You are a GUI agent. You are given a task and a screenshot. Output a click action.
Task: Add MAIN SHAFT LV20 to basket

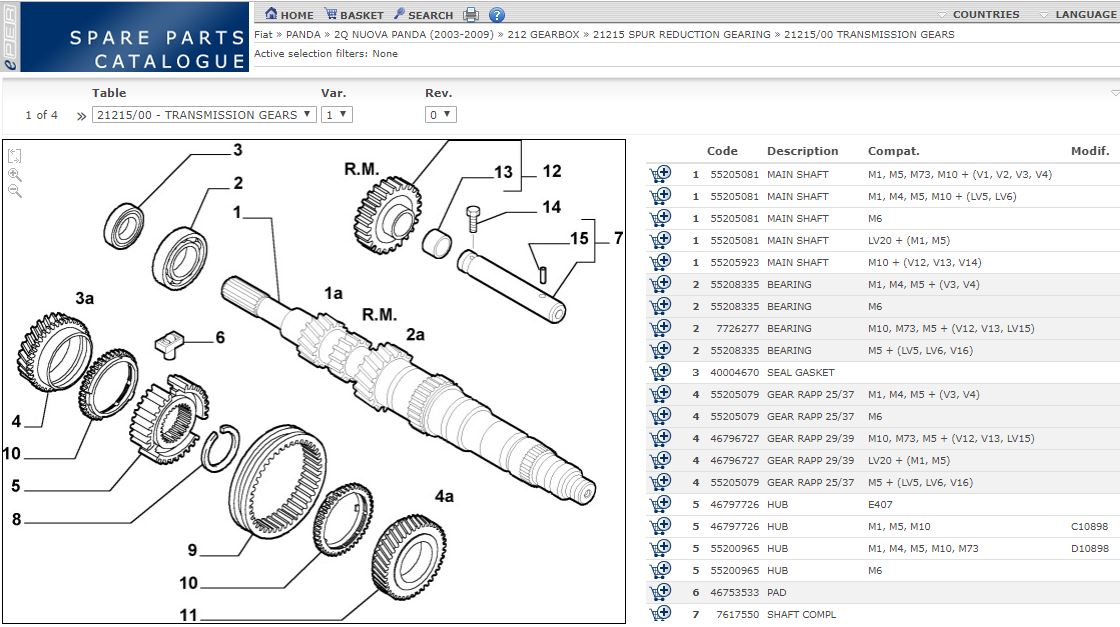point(660,240)
